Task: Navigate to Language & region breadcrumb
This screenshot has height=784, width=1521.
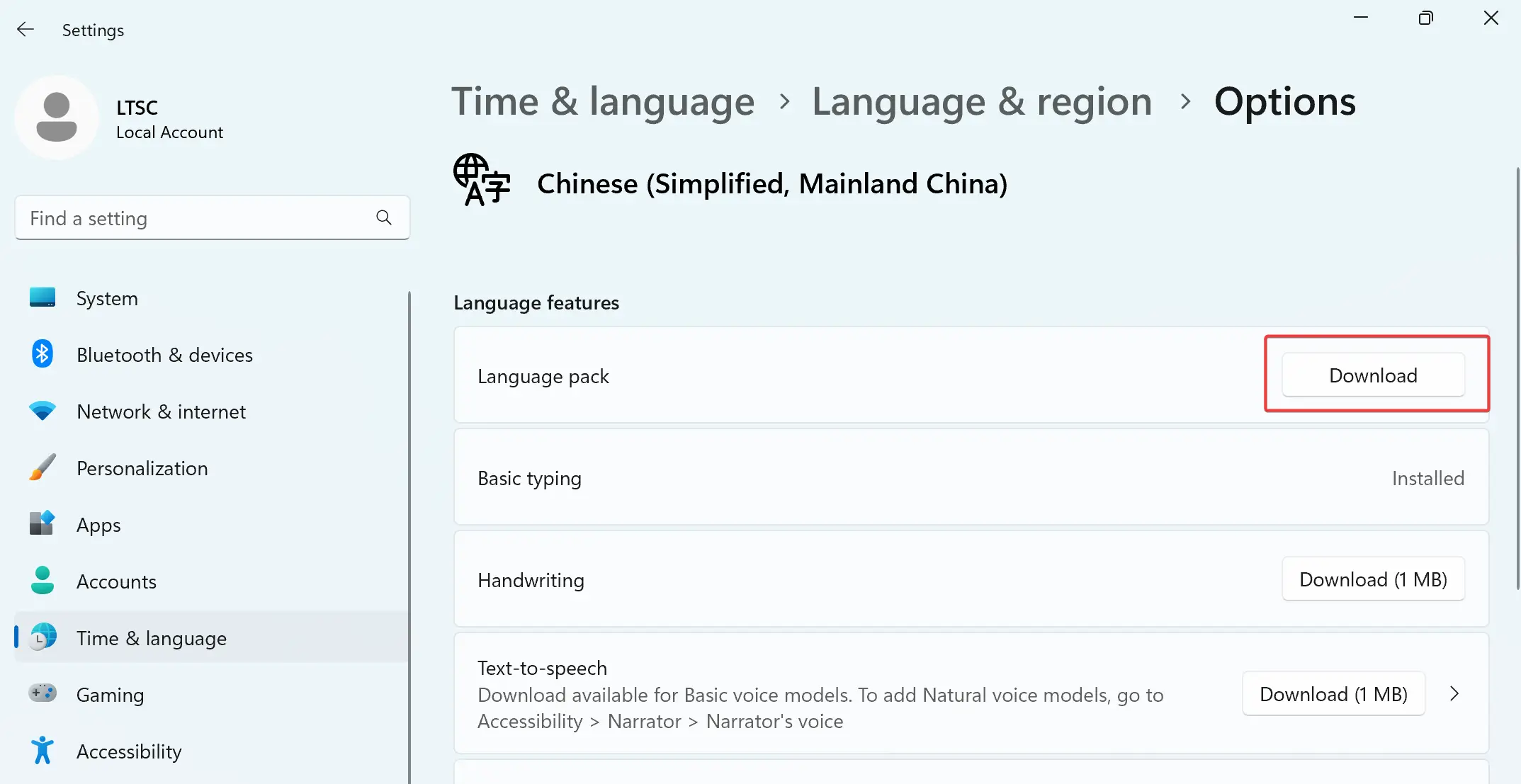Action: pos(982,101)
